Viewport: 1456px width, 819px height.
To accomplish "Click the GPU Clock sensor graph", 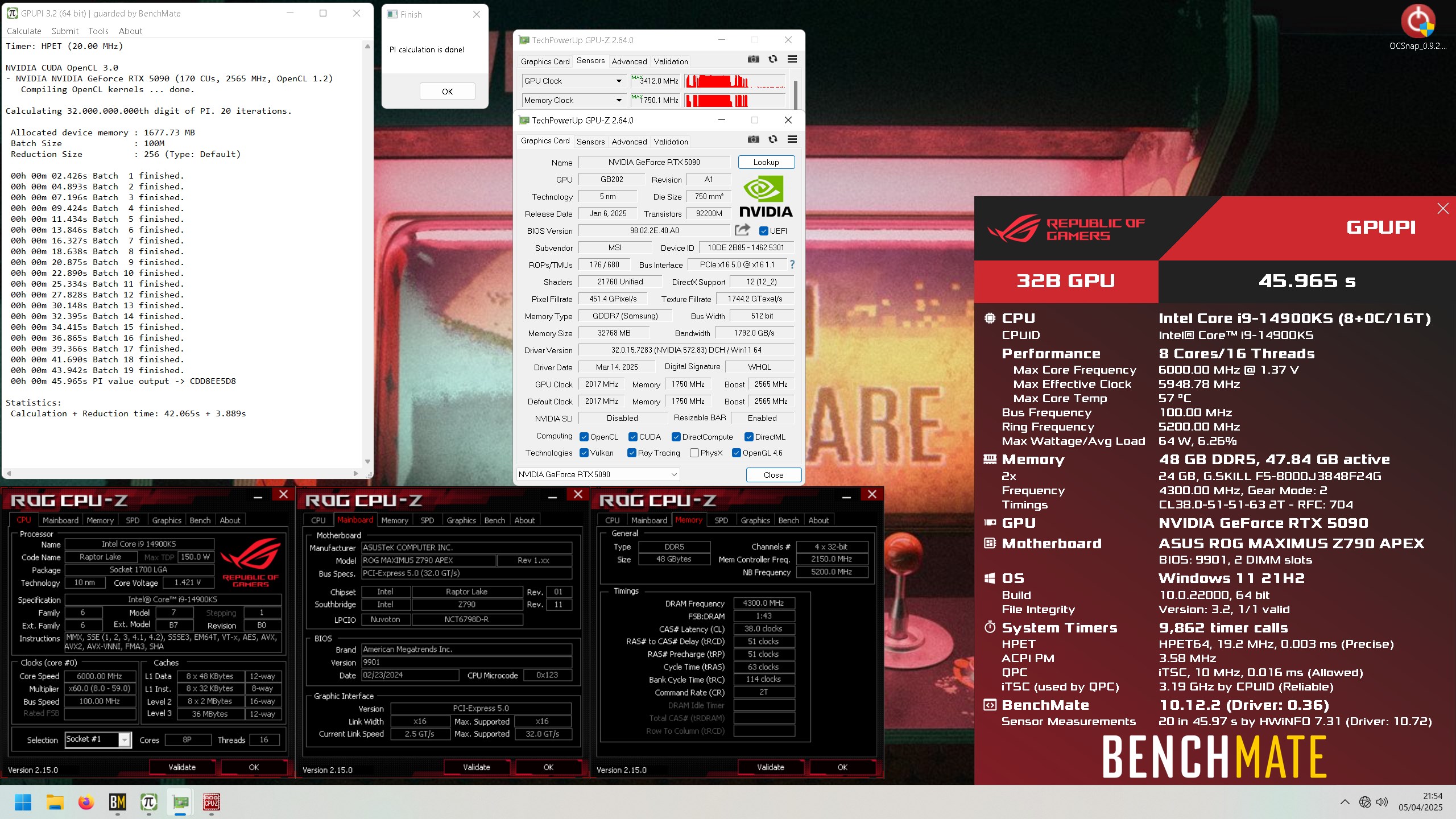I will [735, 81].
